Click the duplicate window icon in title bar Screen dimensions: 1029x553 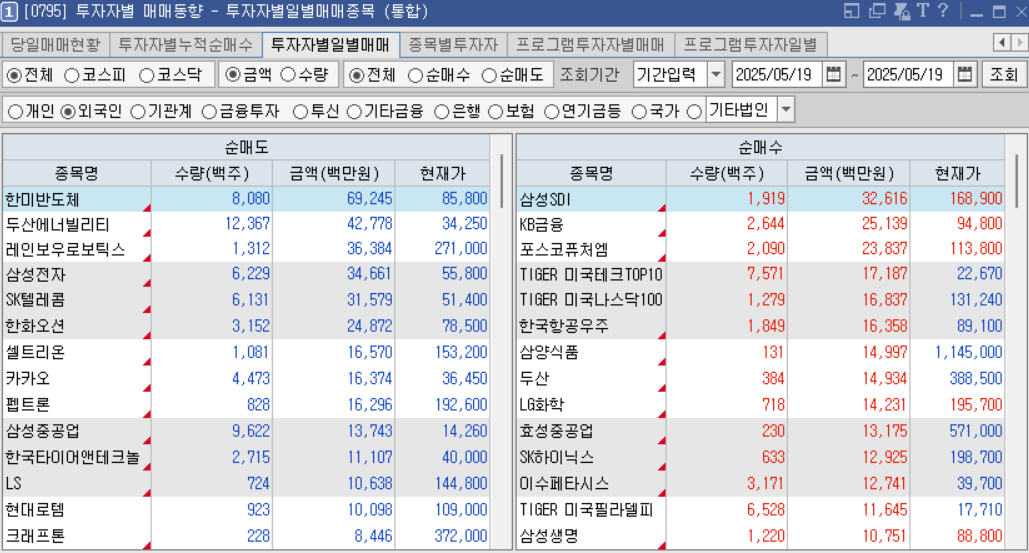pyautogui.click(x=877, y=11)
